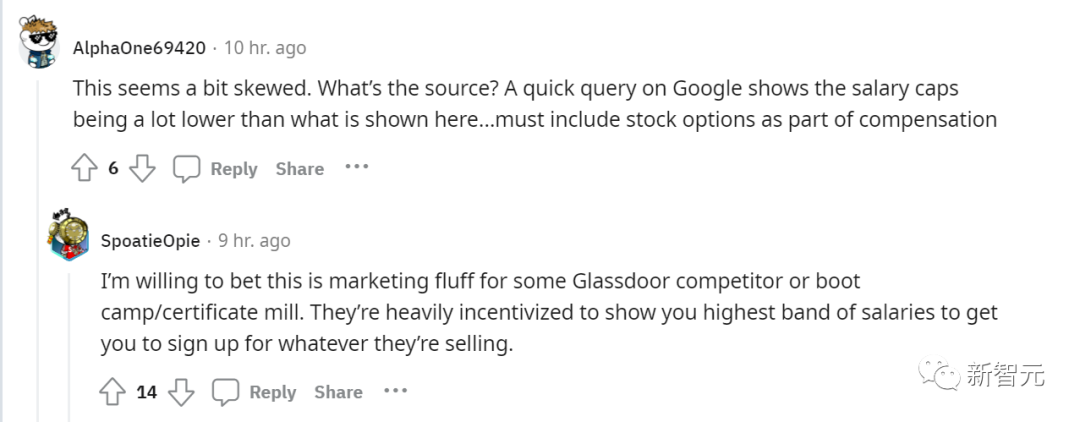Reply to SpoatieOpie's comment
The height and width of the screenshot is (422, 1080).
(x=272, y=392)
